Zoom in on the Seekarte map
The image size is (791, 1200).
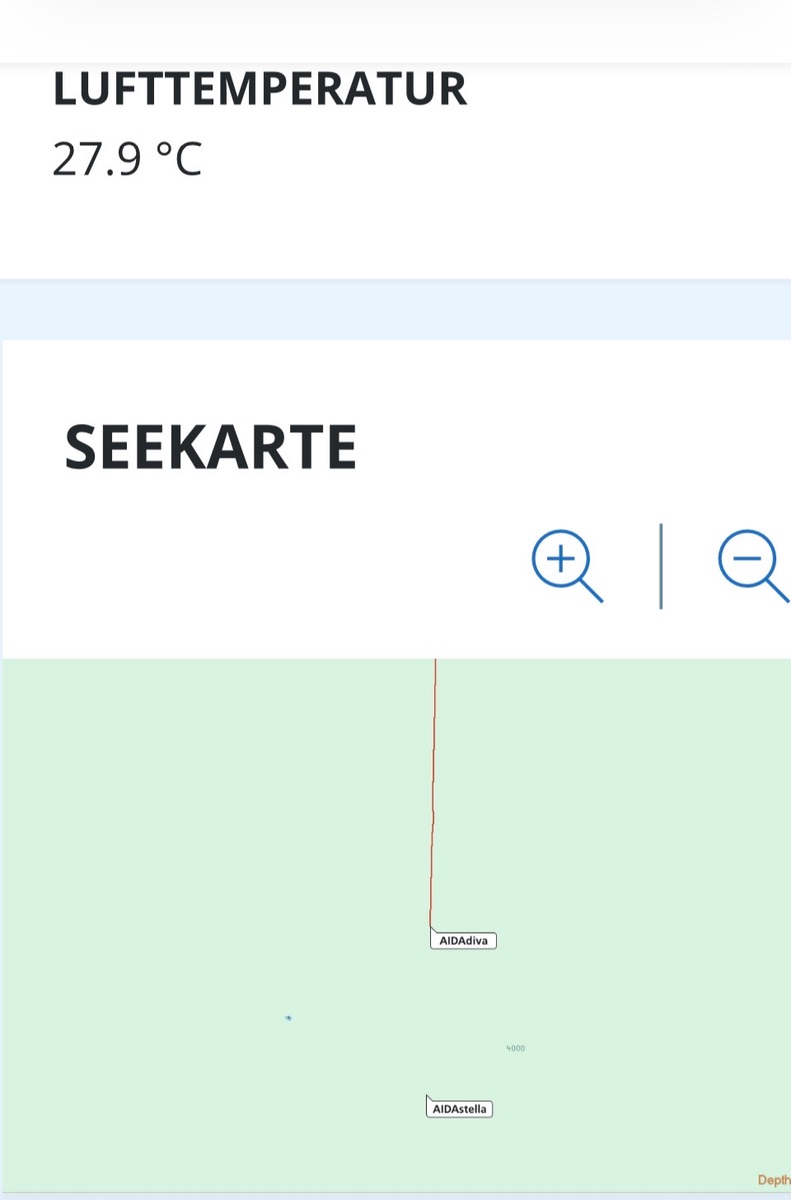[x=565, y=563]
